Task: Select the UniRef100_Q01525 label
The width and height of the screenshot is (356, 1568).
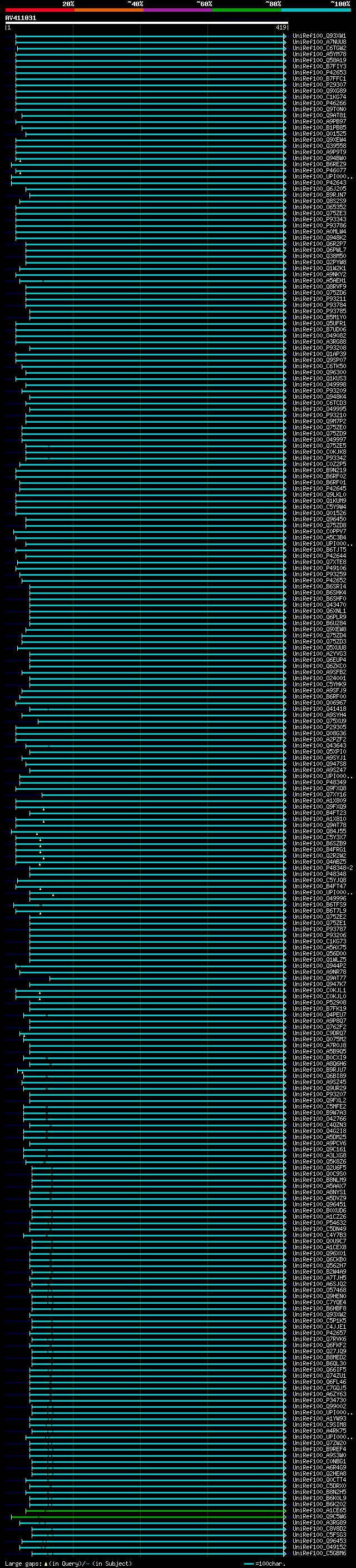Action: 319,133
